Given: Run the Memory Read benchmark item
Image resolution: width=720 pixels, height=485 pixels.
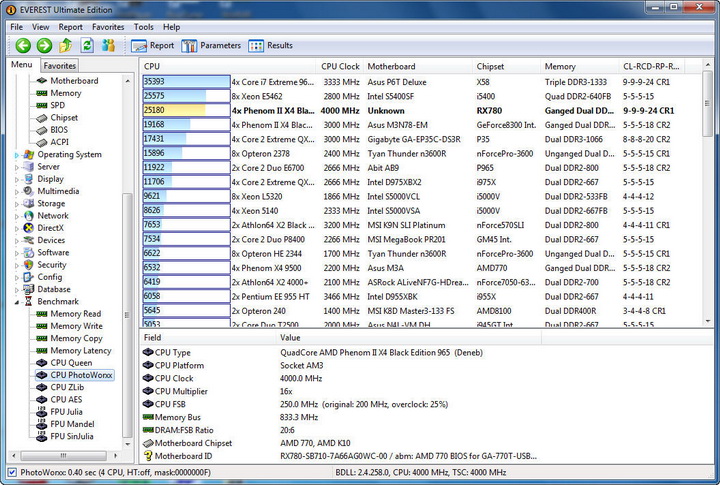Looking at the screenshot, I should [75, 314].
